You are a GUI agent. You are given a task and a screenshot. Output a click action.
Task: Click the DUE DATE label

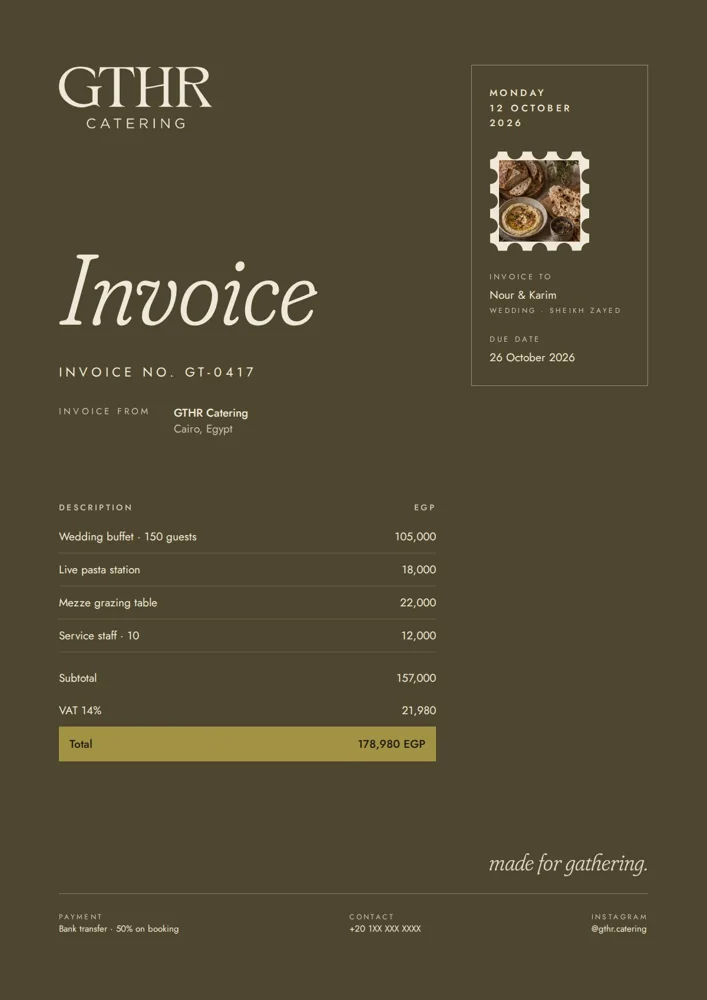[514, 339]
